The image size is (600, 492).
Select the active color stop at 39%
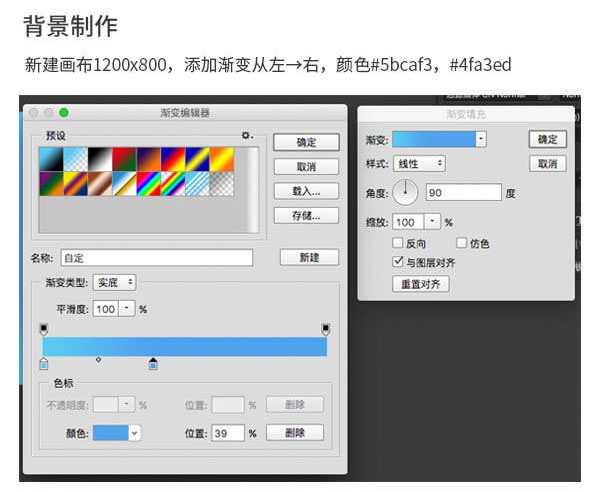point(153,363)
